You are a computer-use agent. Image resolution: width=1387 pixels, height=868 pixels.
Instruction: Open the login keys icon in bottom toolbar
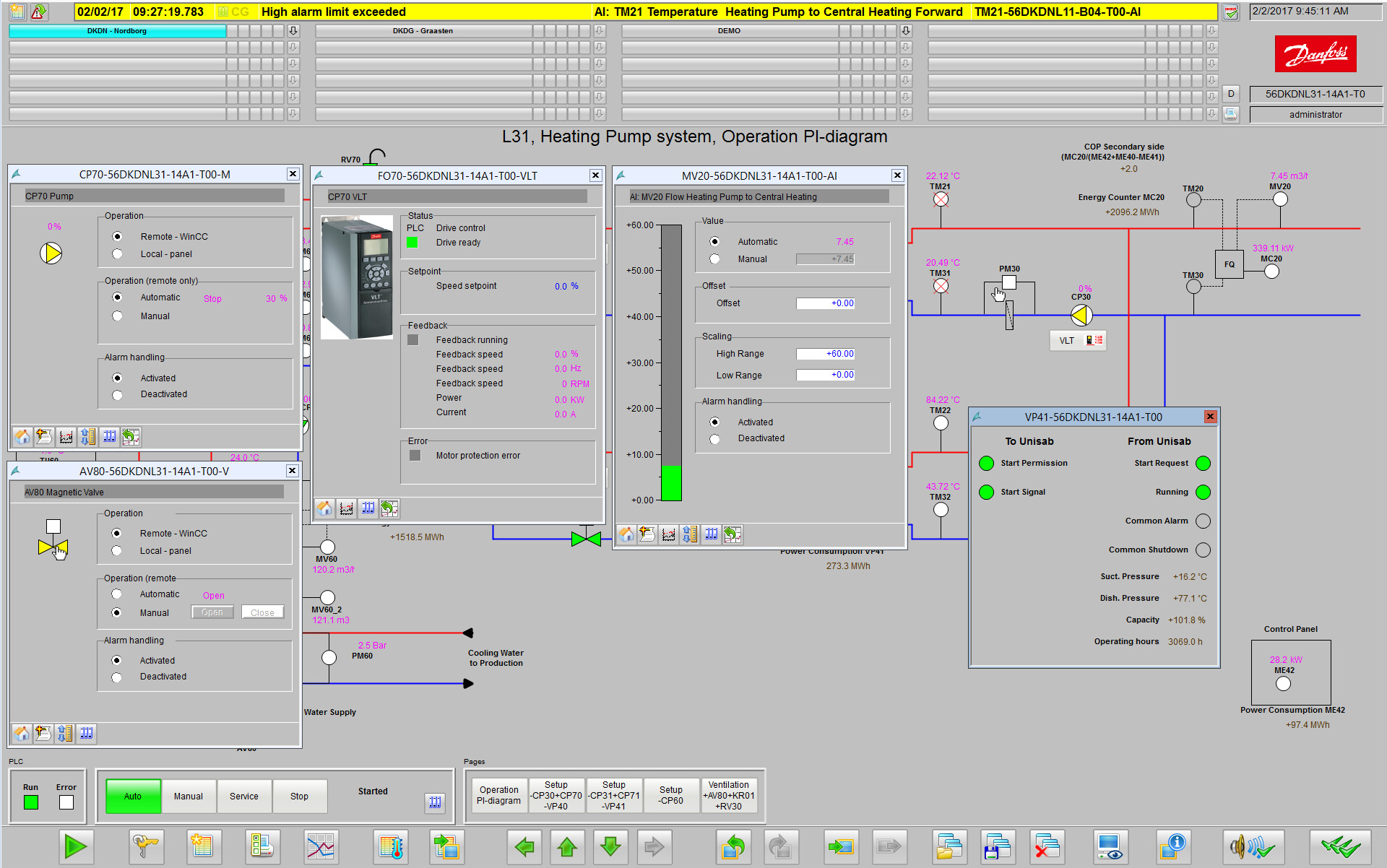147,846
